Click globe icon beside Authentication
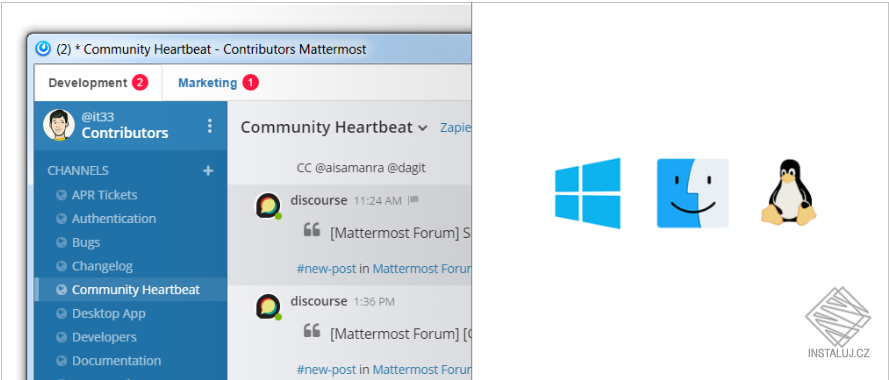Image resolution: width=889 pixels, height=380 pixels. (62, 219)
